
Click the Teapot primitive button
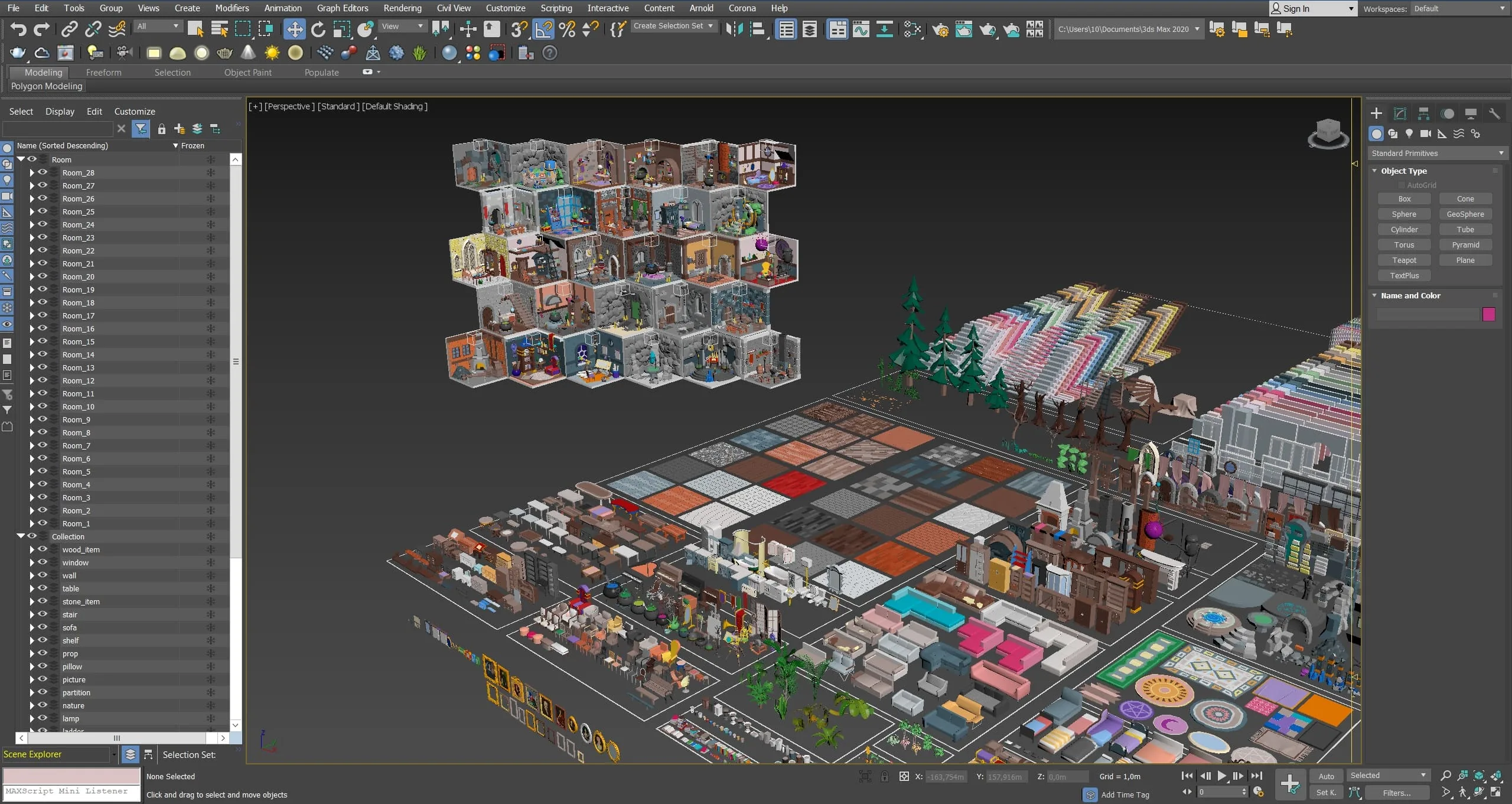pyautogui.click(x=1404, y=260)
